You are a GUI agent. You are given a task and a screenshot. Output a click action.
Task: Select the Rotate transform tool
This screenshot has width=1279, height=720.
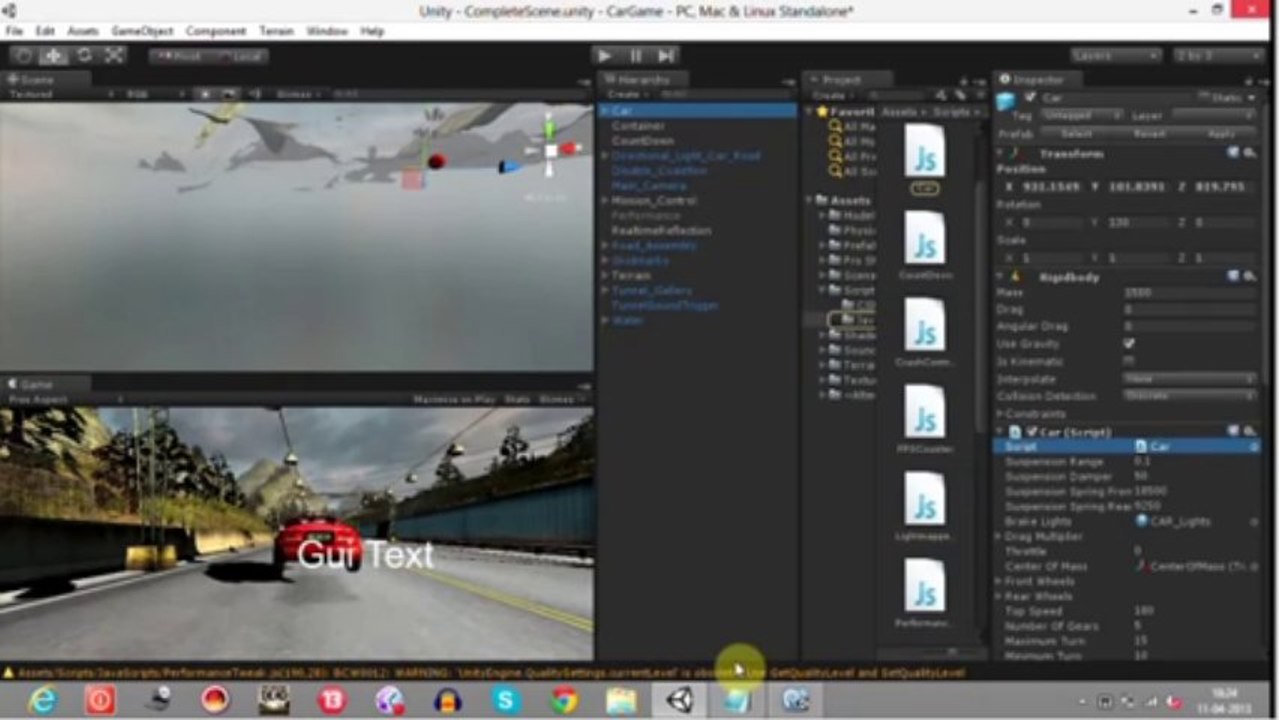[84, 56]
